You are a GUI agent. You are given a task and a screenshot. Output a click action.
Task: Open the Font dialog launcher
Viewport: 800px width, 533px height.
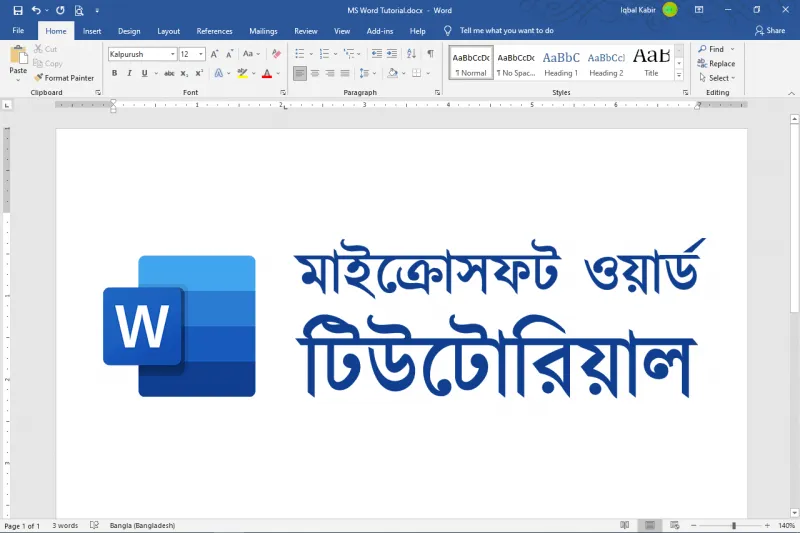pos(283,93)
